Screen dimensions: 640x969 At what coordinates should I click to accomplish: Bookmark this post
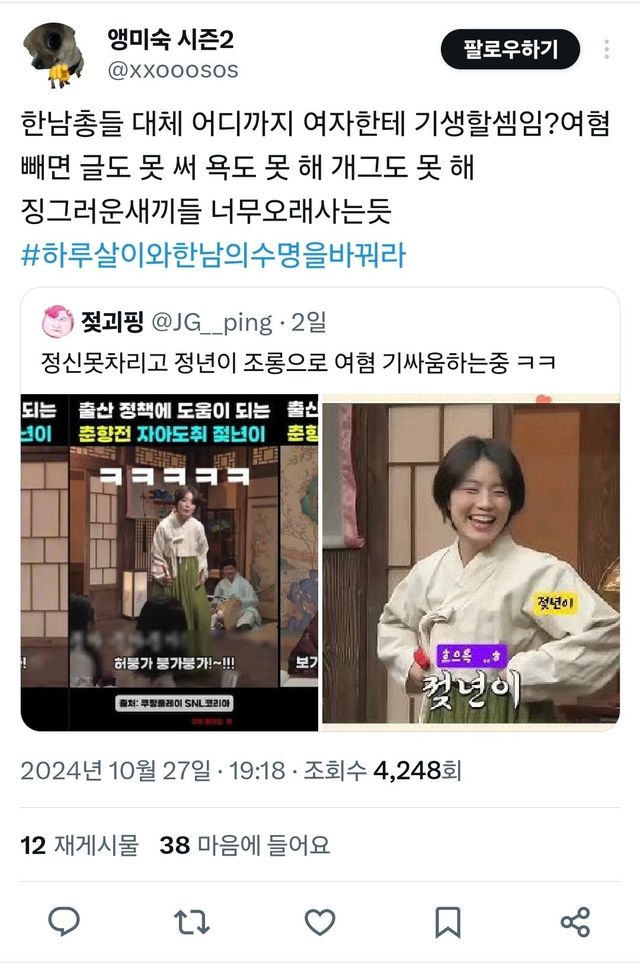tap(448, 923)
